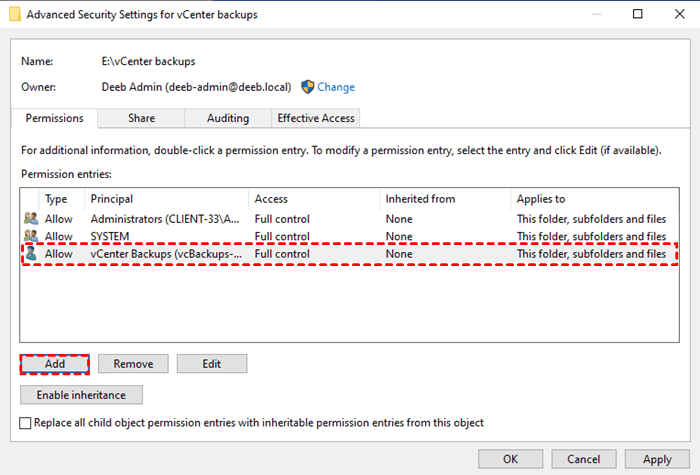The height and width of the screenshot is (475, 700).
Task: Click the SYSTEM principal group icon
Action: [x=31, y=236]
